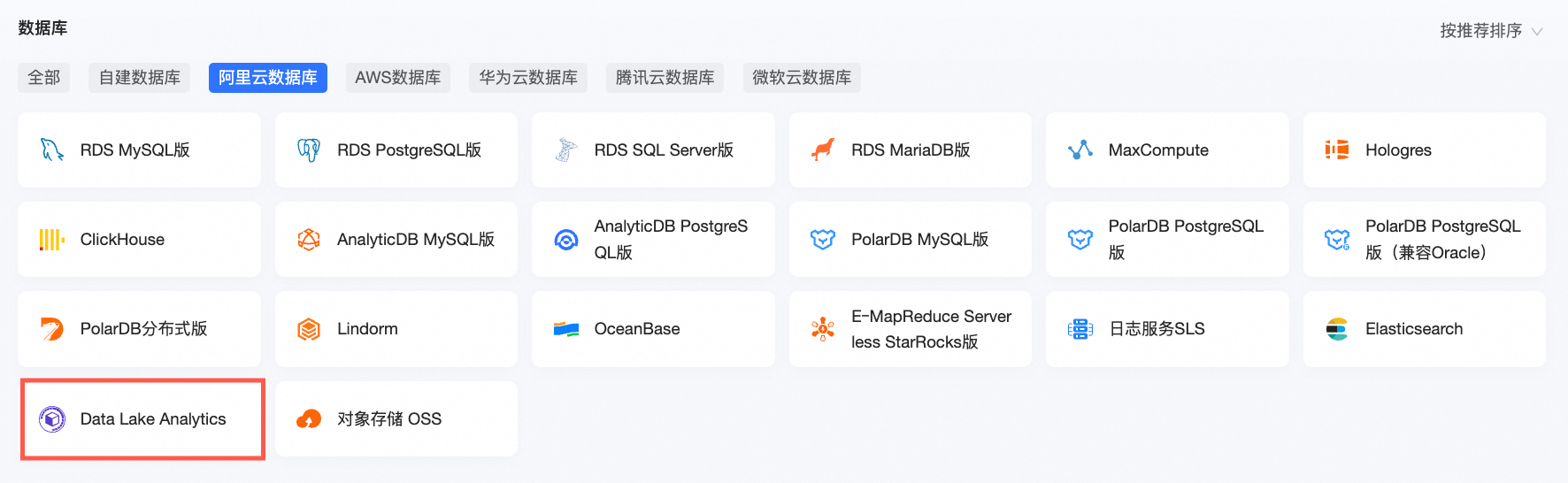This screenshot has width=1568, height=483.
Task: Click the Lindorm orange icon
Action: click(309, 329)
